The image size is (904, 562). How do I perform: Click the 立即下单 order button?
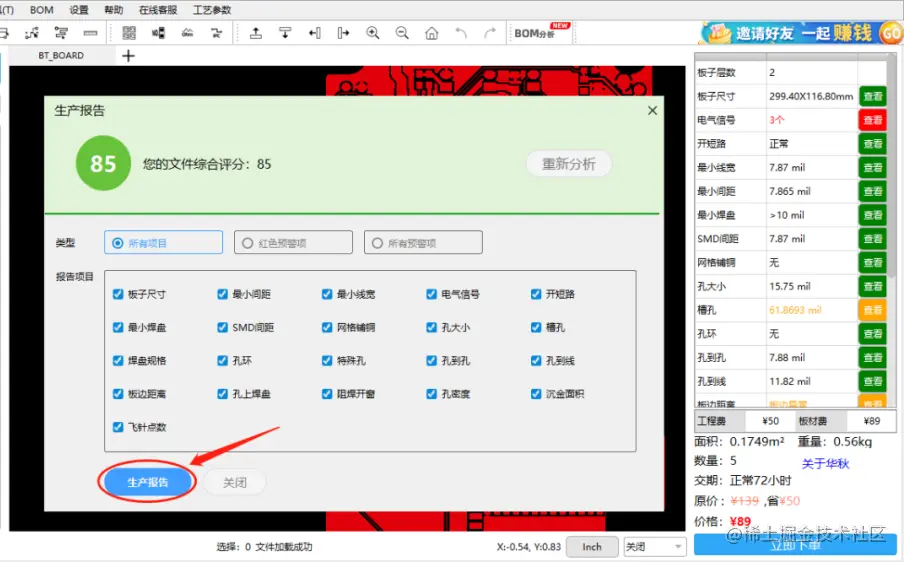tap(796, 545)
